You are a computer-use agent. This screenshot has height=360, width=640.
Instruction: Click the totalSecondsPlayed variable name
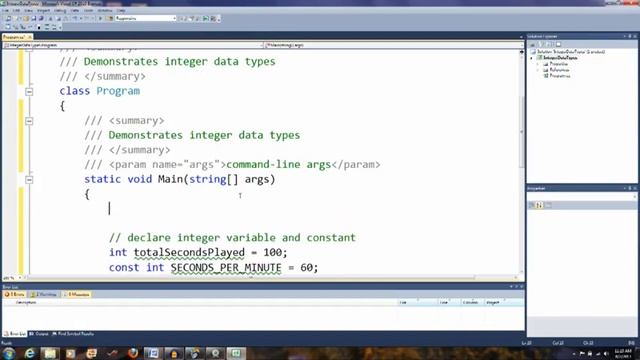pos(189,253)
